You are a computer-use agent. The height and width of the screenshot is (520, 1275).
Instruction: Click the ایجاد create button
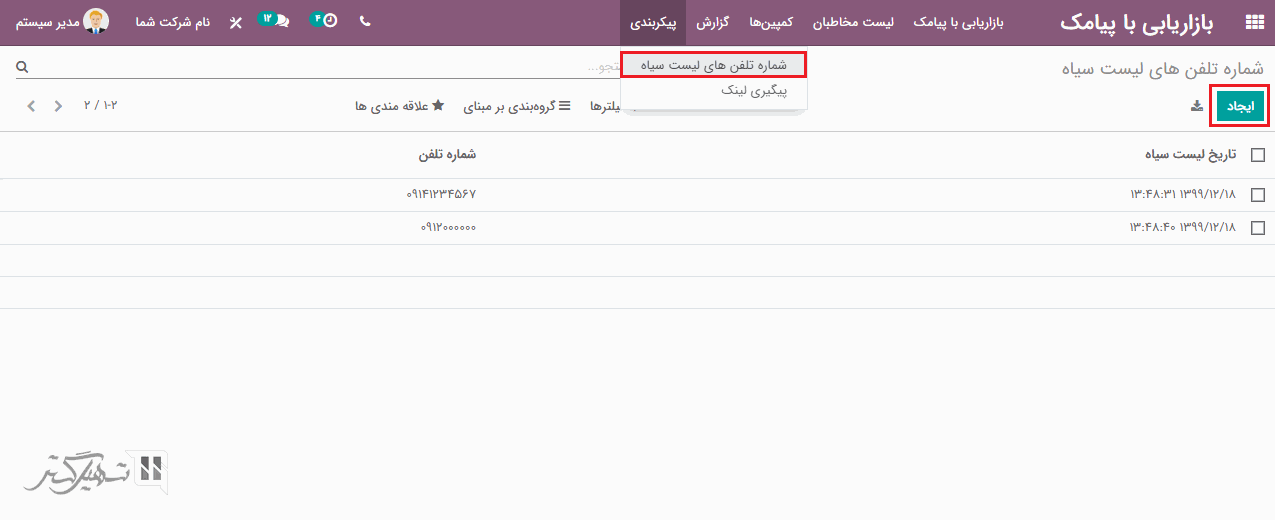(1239, 106)
